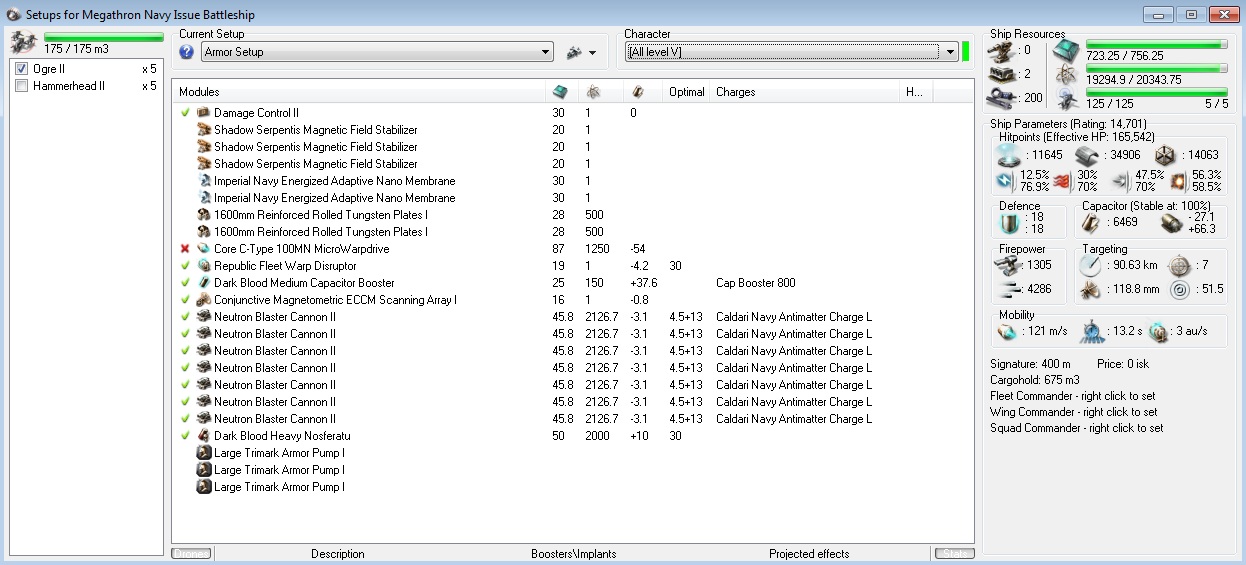Click the Price: 0 isk label
Screen dimensions: 1246x565
1125,364
